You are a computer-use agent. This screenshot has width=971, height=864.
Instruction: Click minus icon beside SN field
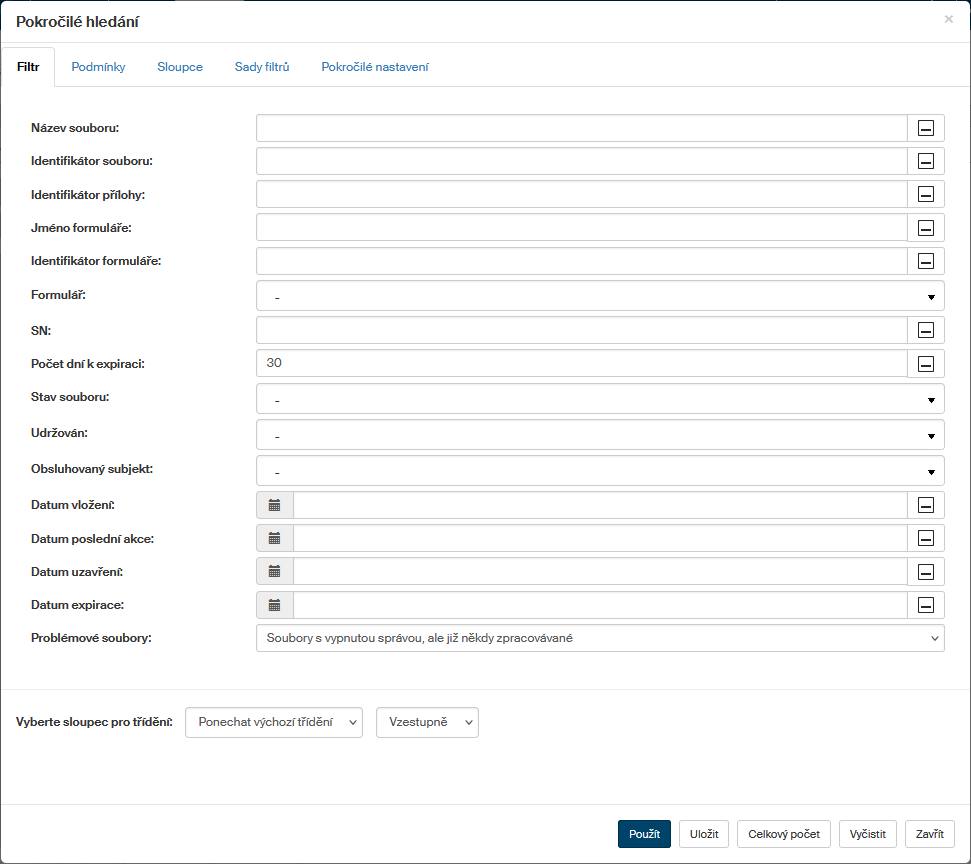(925, 331)
